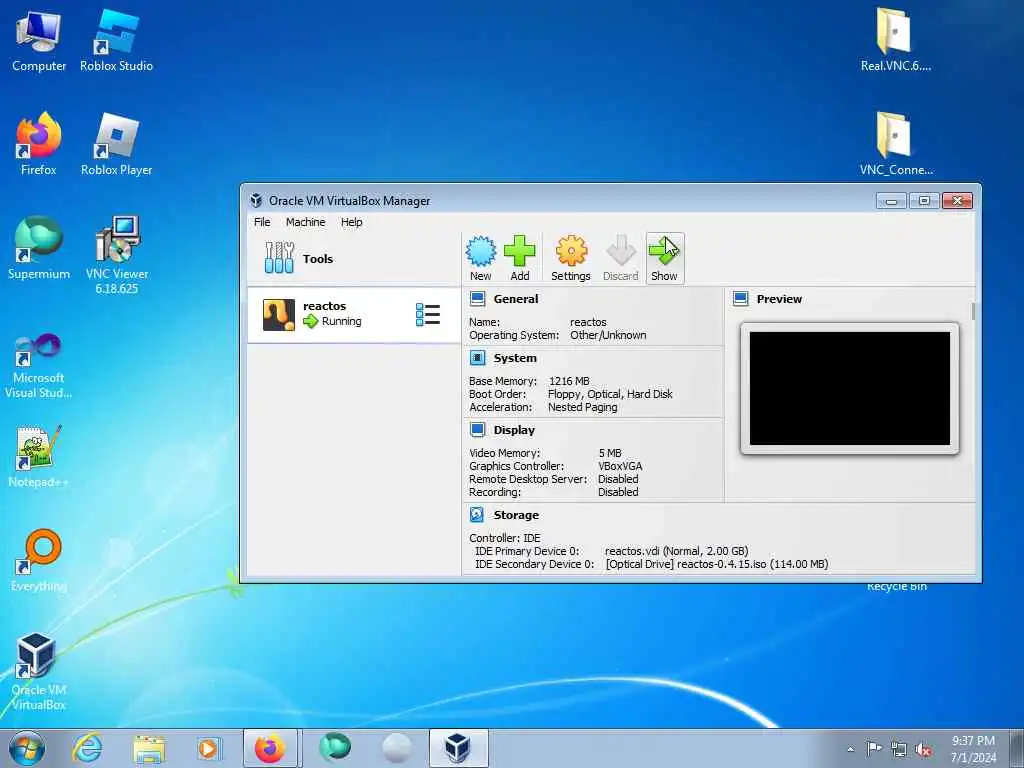1024x768 pixels.
Task: Open Windows Explorer from the taskbar
Action: click(149, 748)
